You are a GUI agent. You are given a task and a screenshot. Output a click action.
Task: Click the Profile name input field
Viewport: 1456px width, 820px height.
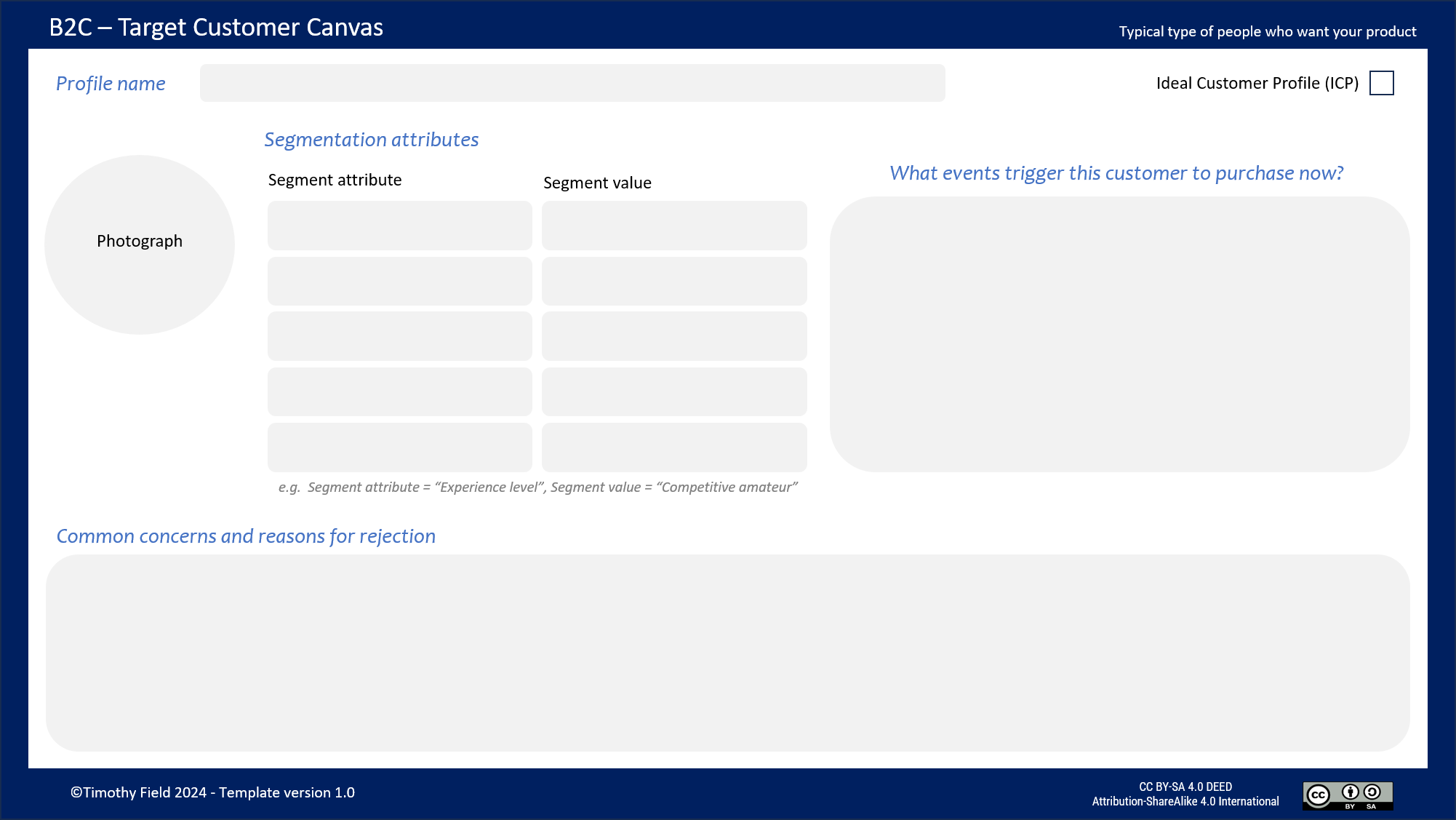572,83
